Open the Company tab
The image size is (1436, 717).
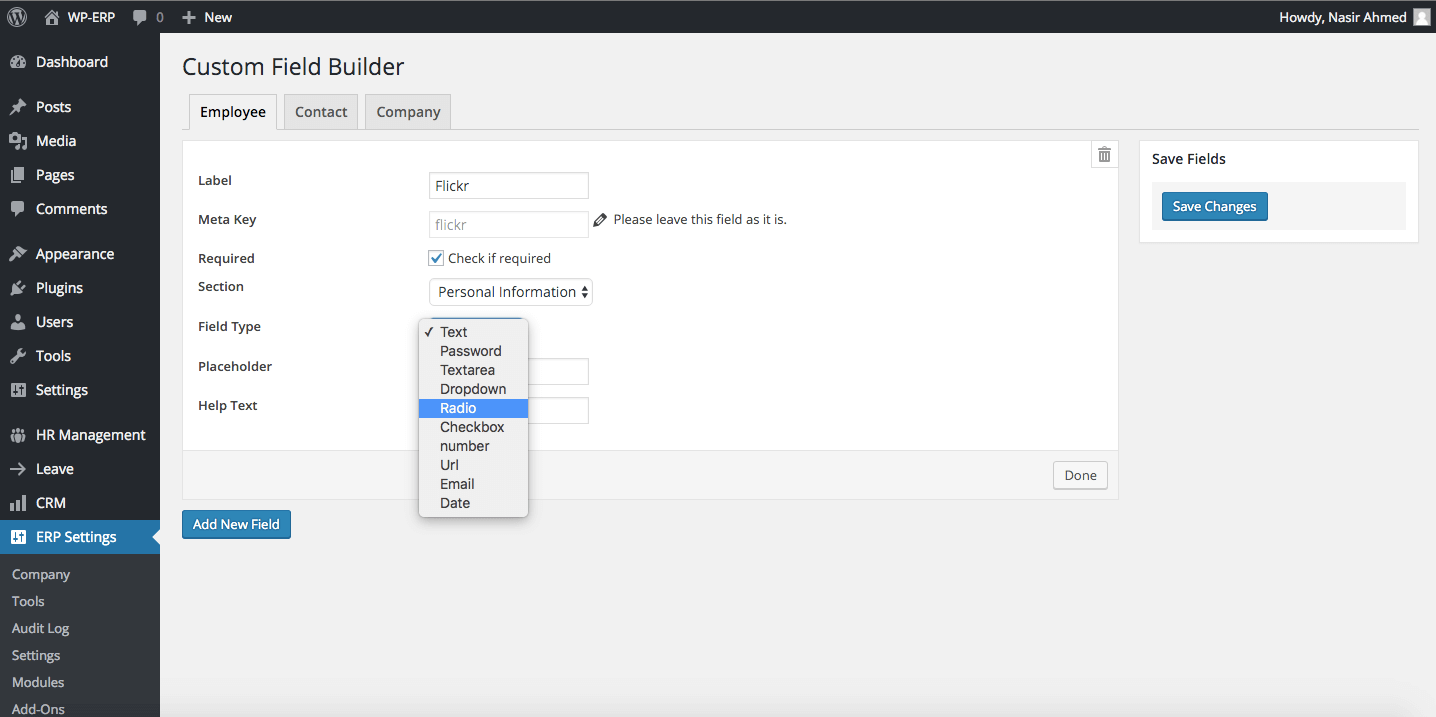point(407,111)
